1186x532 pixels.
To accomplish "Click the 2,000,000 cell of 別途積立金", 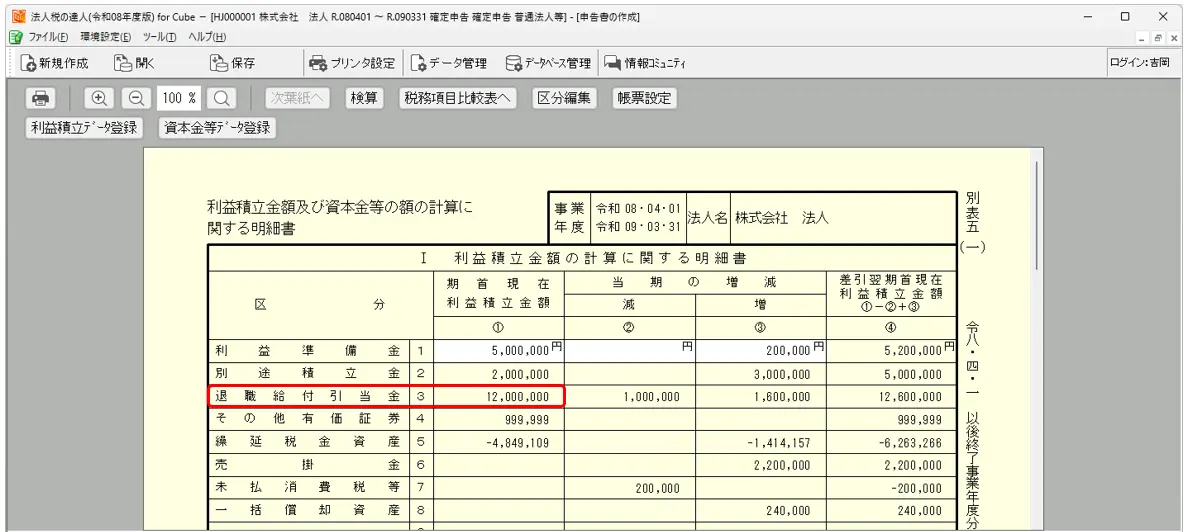I will (x=498, y=374).
